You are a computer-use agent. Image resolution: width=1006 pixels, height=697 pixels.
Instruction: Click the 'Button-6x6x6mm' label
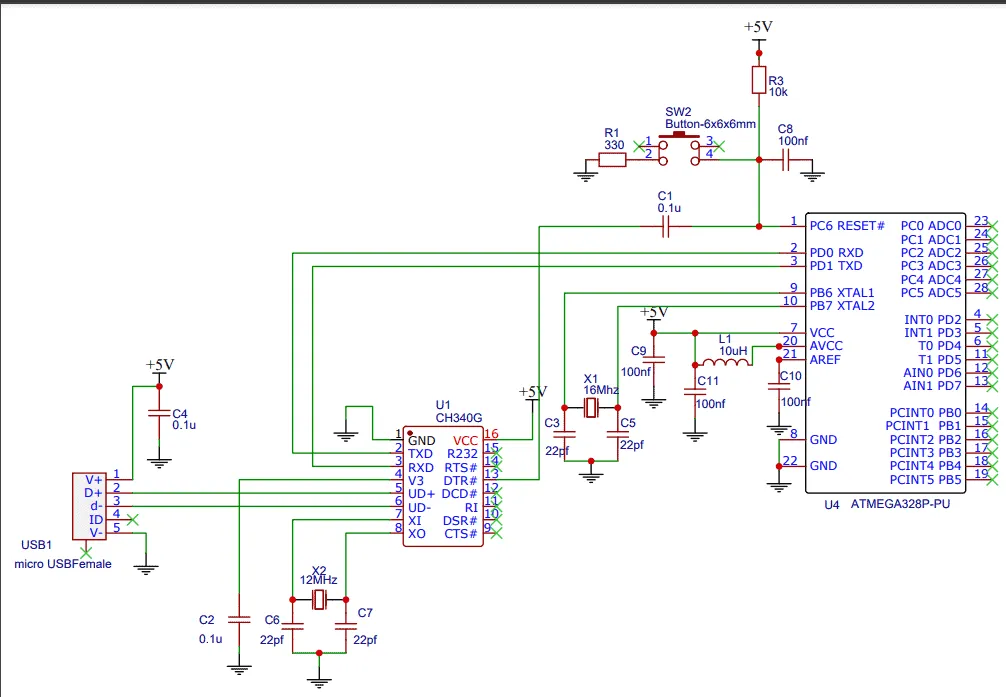[x=710, y=124]
